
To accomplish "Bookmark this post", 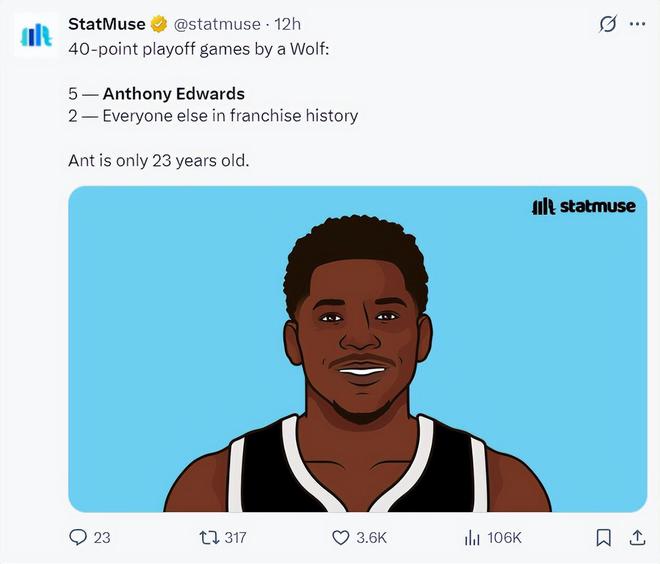I will 604,537.
